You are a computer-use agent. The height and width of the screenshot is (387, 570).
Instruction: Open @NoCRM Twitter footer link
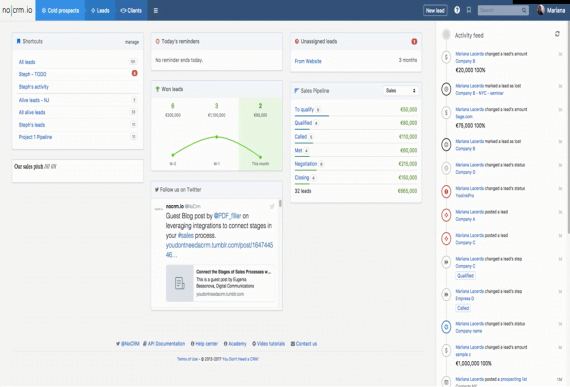[128, 344]
